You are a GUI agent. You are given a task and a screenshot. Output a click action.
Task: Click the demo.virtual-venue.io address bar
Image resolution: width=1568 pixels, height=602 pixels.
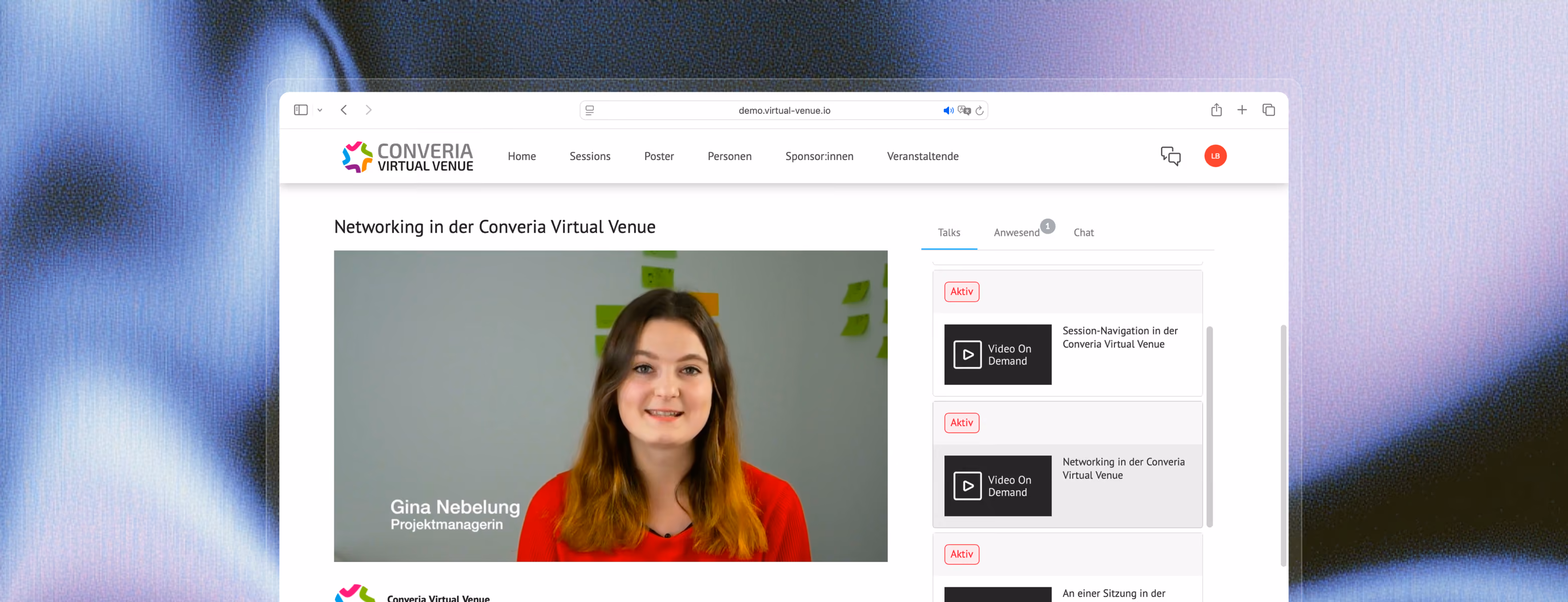pyautogui.click(x=784, y=110)
